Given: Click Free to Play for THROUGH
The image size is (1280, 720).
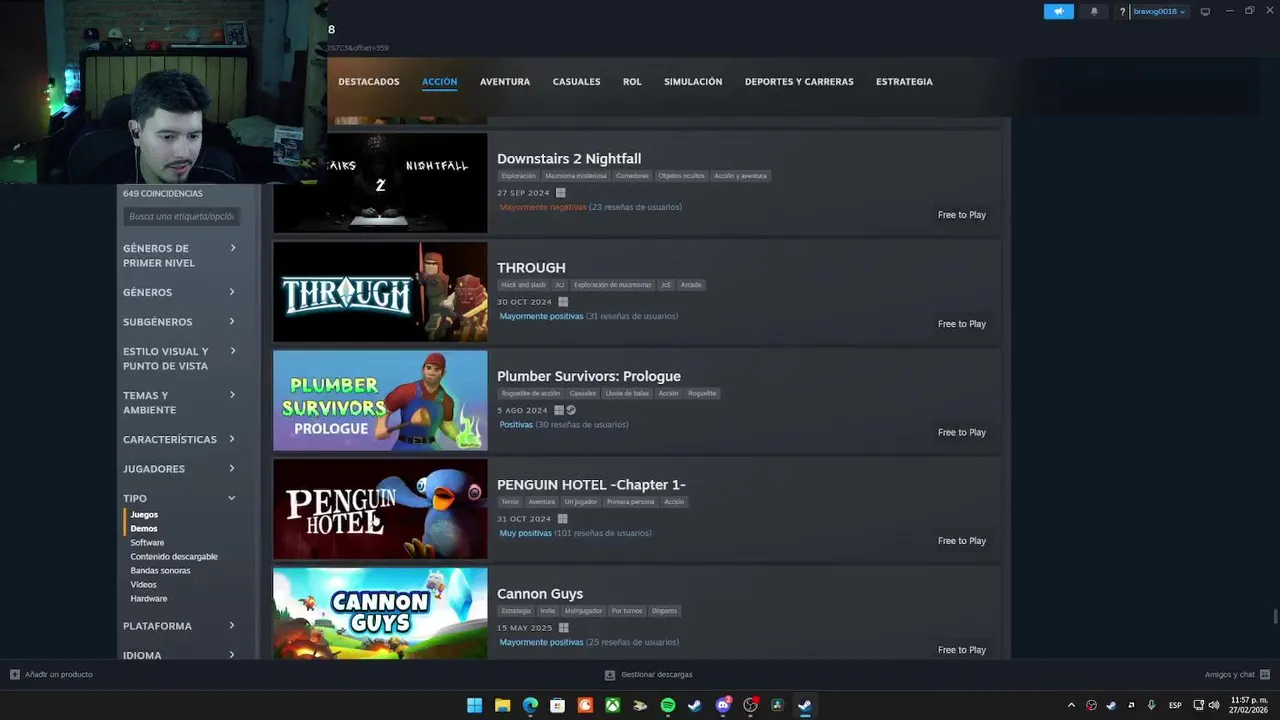Looking at the screenshot, I should (962, 324).
